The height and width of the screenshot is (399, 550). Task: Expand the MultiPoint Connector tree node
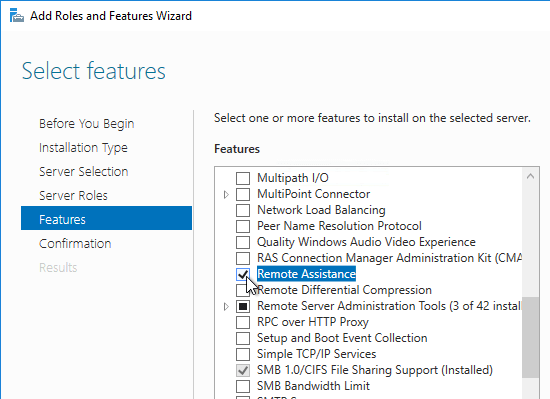click(226, 194)
